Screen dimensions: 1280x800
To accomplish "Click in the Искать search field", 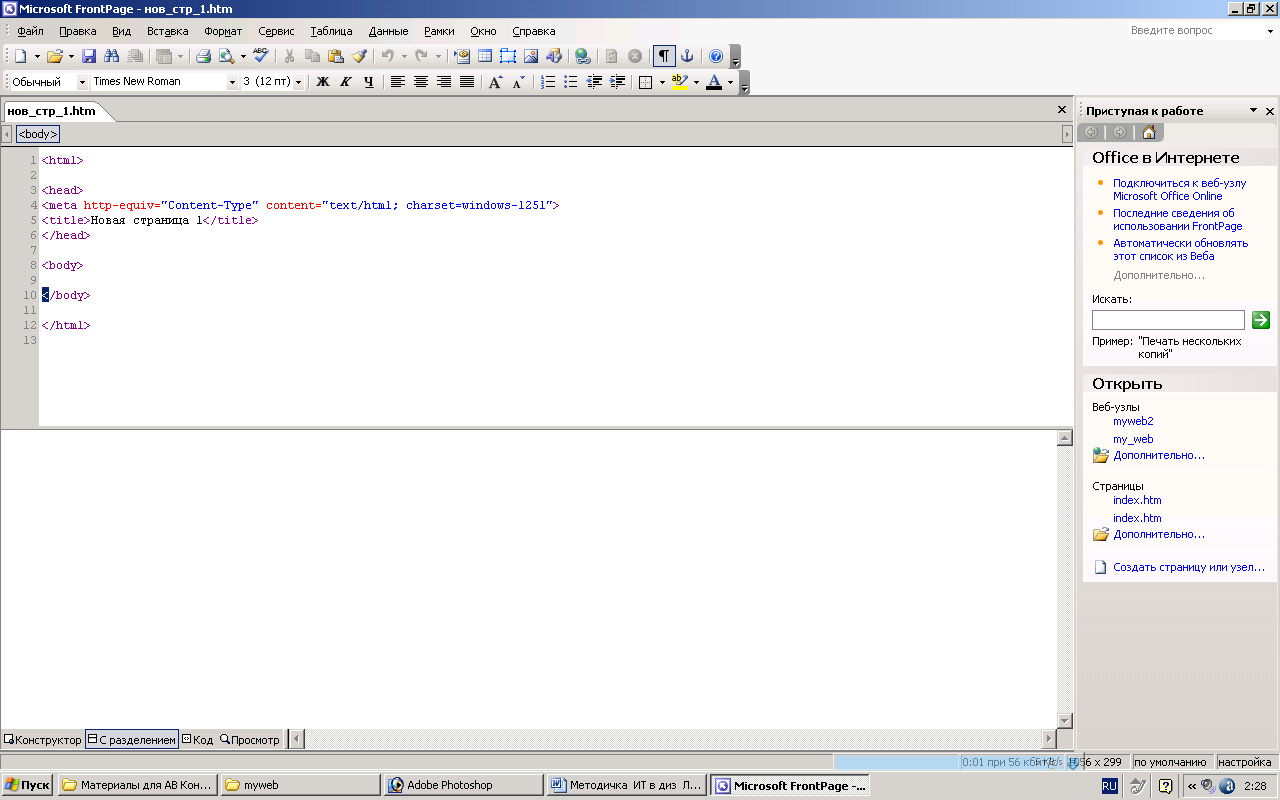I will click(1168, 320).
